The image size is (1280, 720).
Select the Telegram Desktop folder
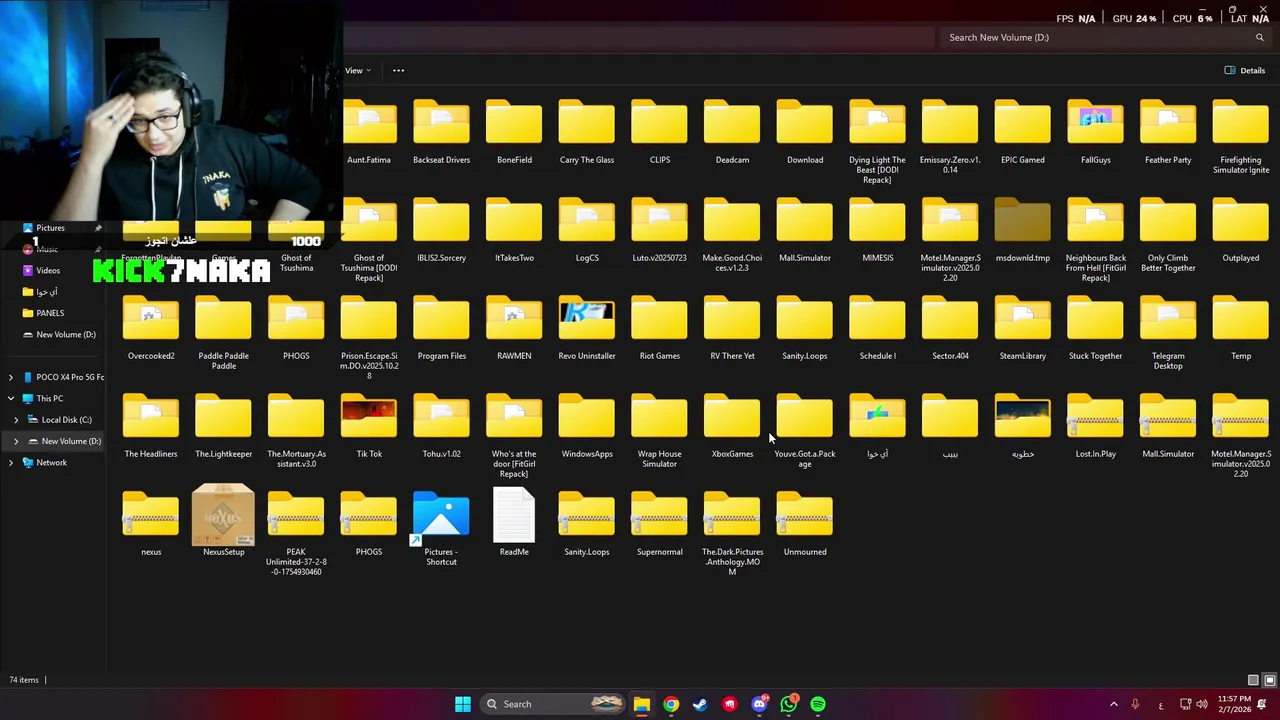[x=1168, y=333]
